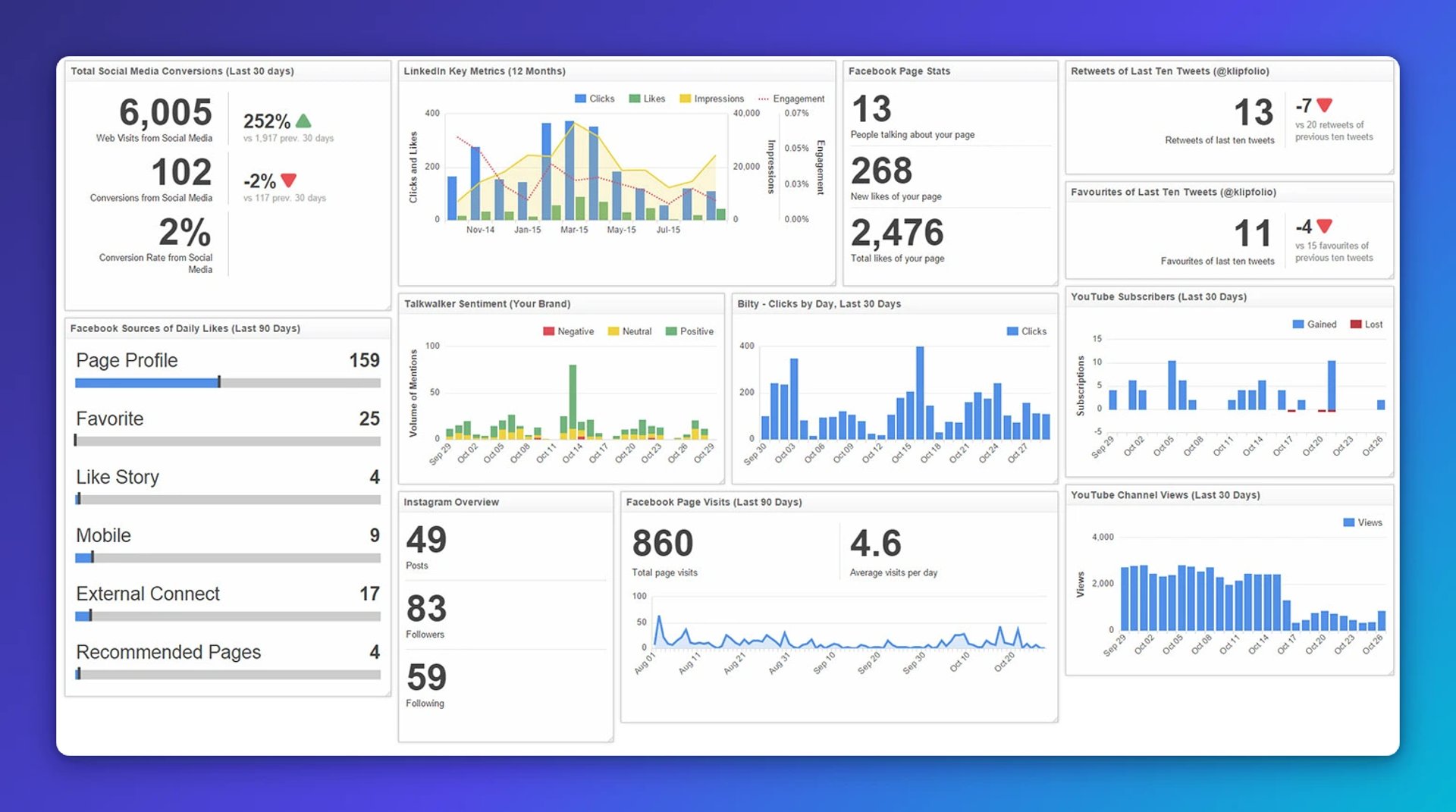Click 4.6 average visits per day
The width and height of the screenshot is (1456, 812).
point(876,544)
